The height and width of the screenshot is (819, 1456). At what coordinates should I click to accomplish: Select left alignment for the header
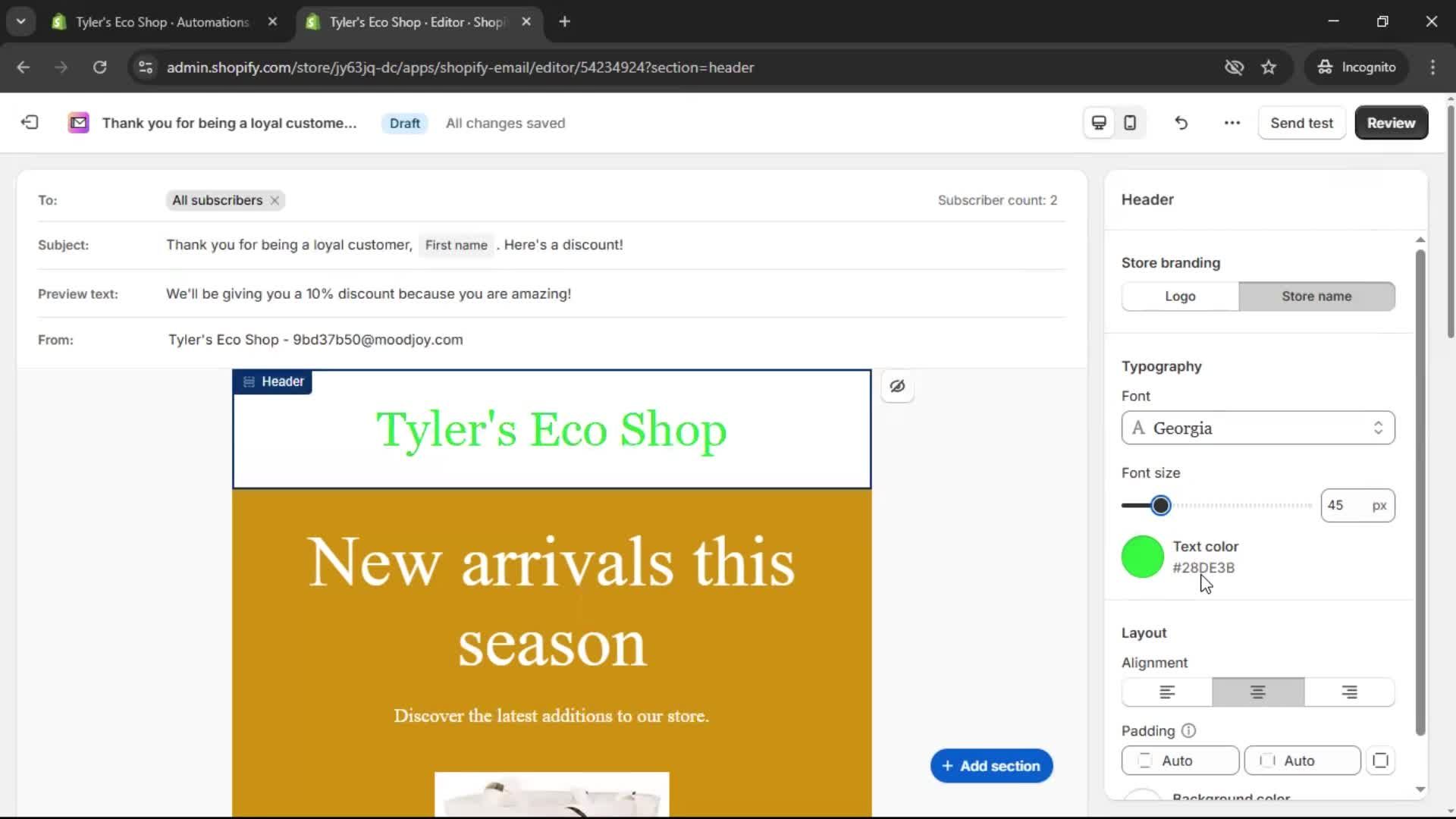(1166, 692)
